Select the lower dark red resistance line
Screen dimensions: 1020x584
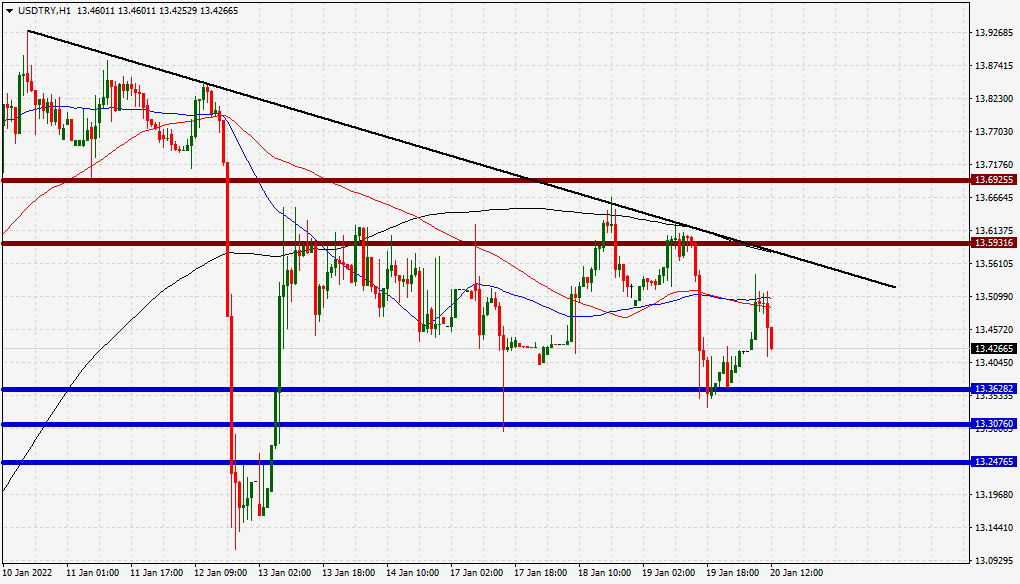point(486,243)
